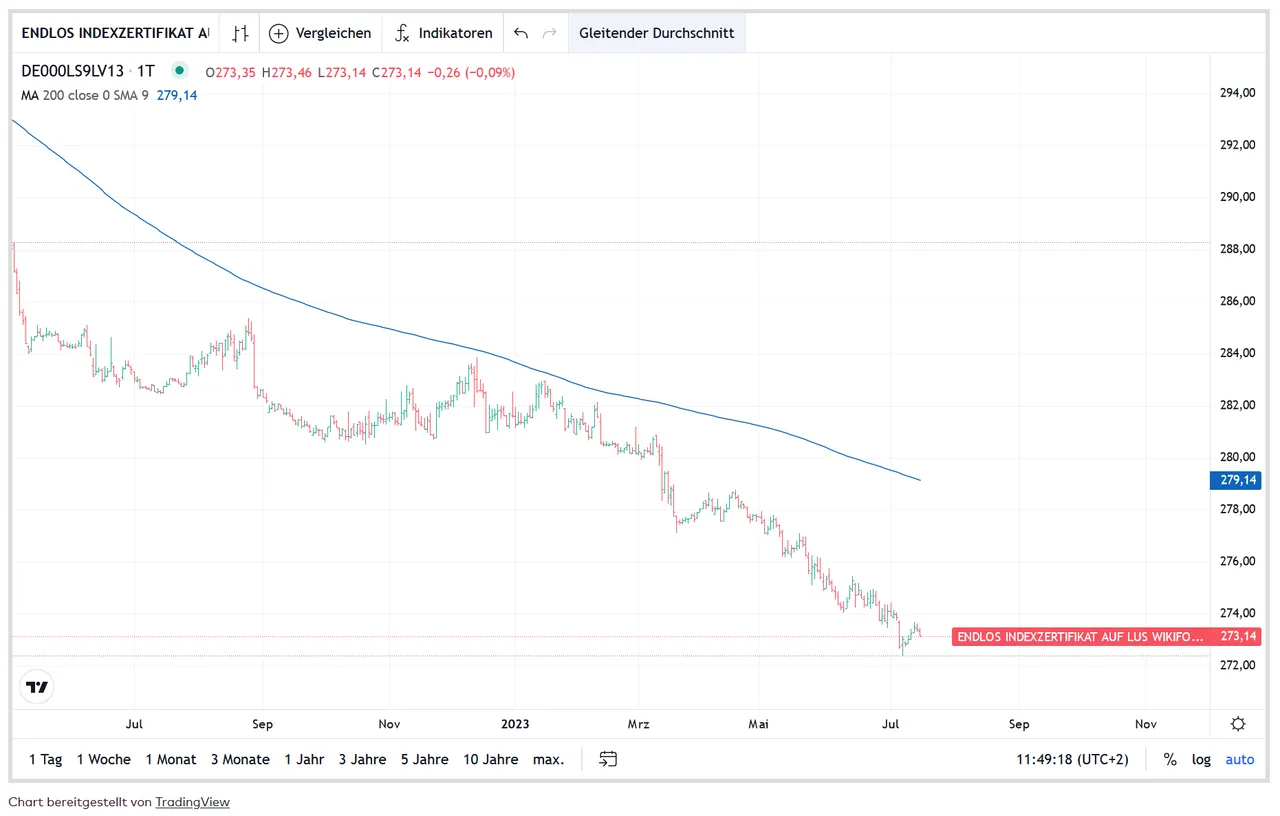Click the 288,00 price axis label
This screenshot has height=816, width=1280.
point(1238,249)
